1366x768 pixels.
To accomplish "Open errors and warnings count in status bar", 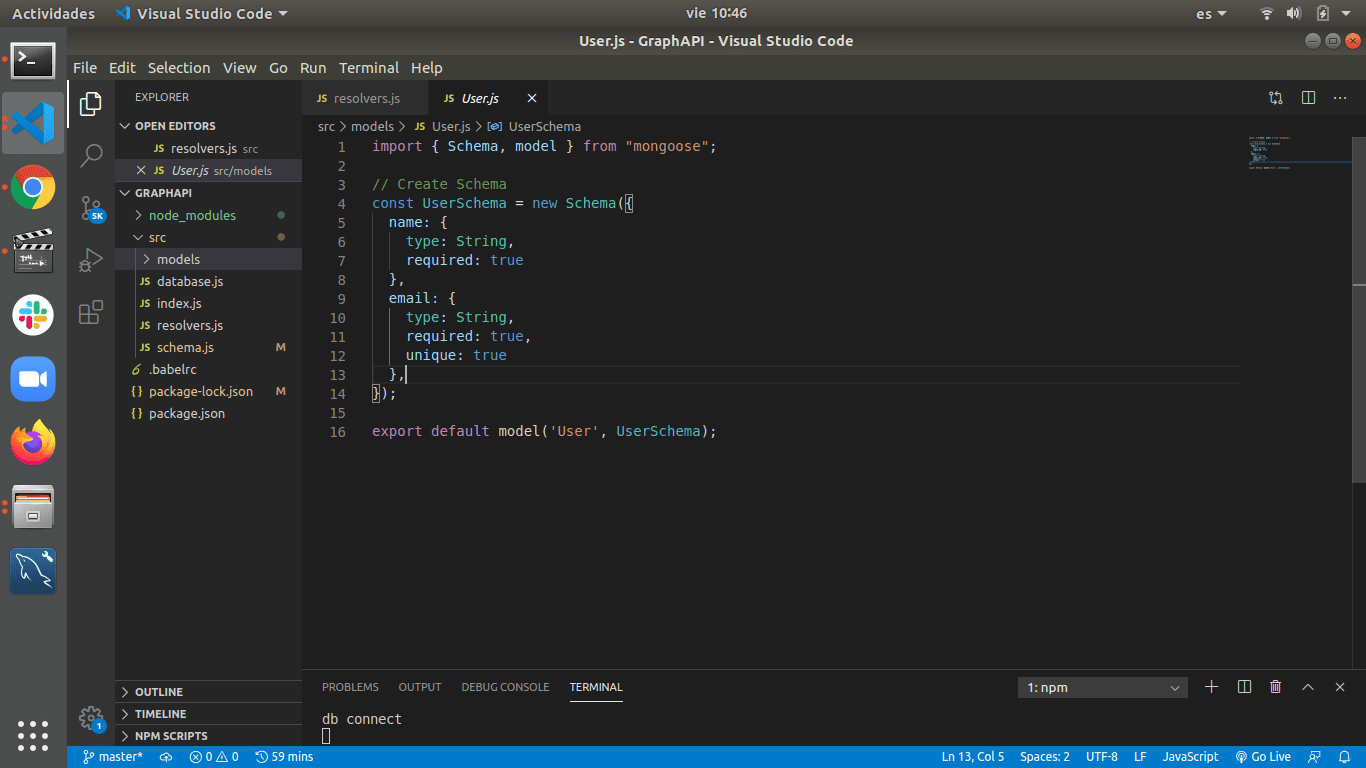I will (214, 757).
